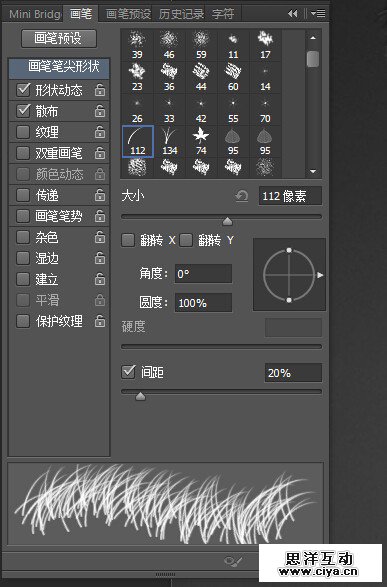The width and height of the screenshot is (387, 587).
Task: Enable the 双重画笔 checkbox
Action: (x=23, y=153)
